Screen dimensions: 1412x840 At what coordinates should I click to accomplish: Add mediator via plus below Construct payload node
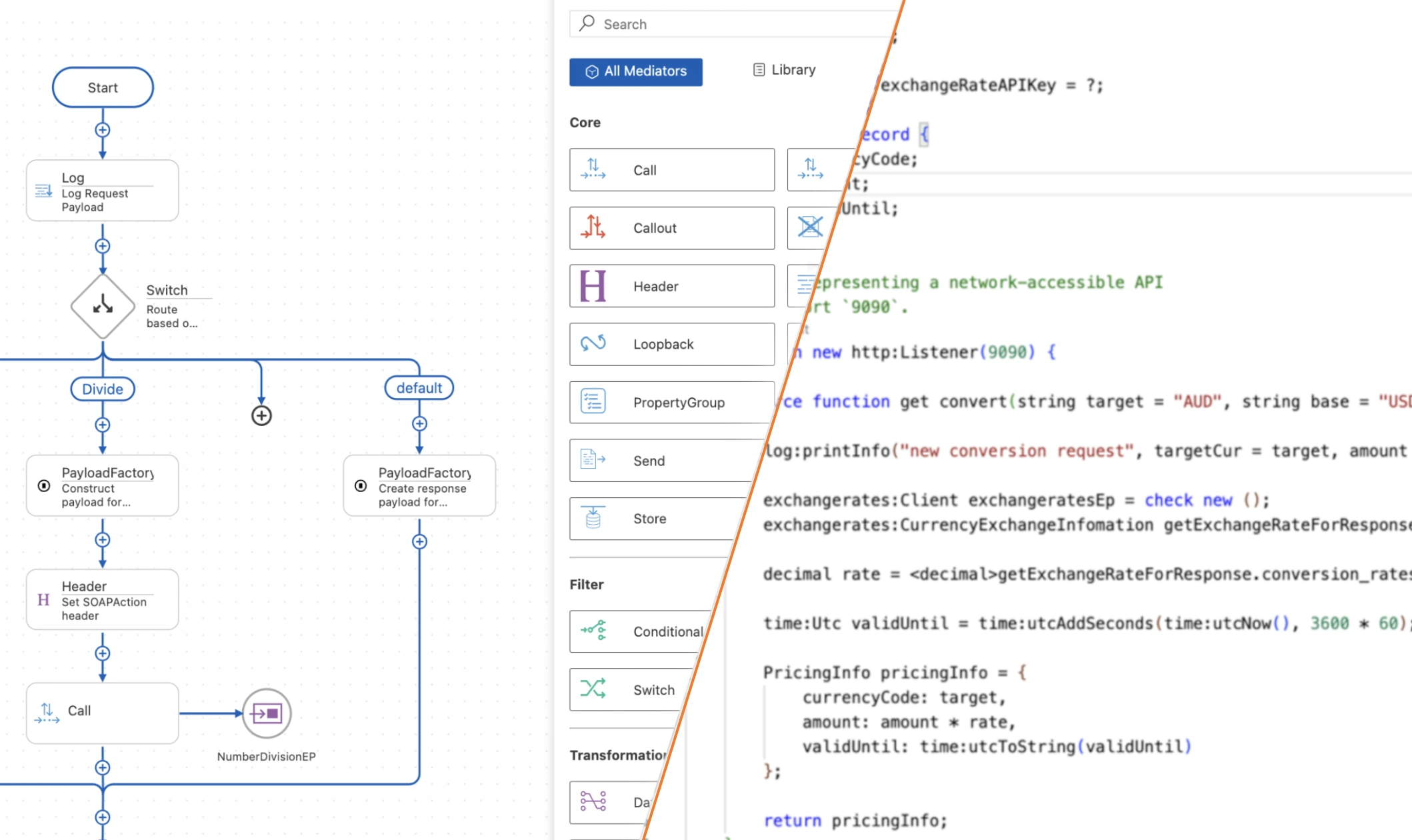[x=103, y=539]
